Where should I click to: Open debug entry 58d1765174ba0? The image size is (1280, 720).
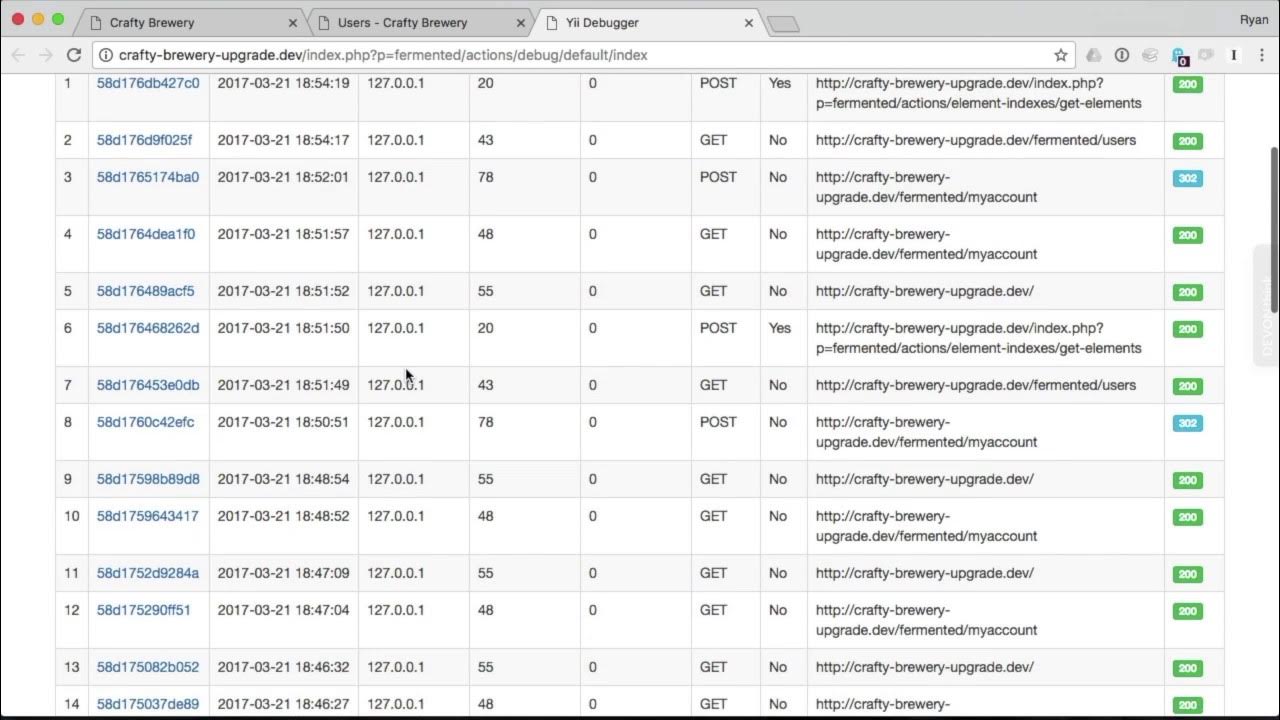point(148,177)
